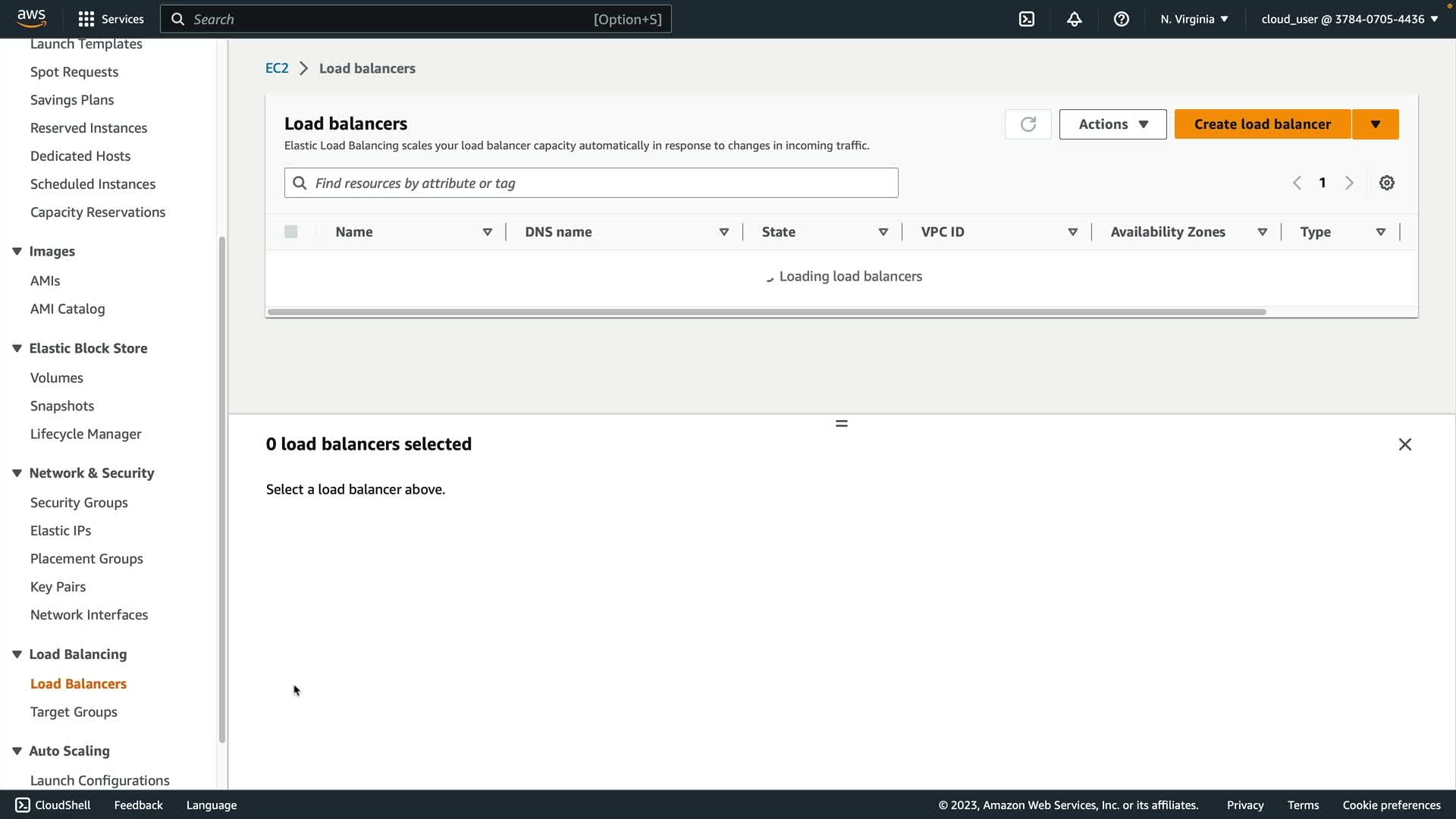Open the Services grid menu

click(x=86, y=19)
